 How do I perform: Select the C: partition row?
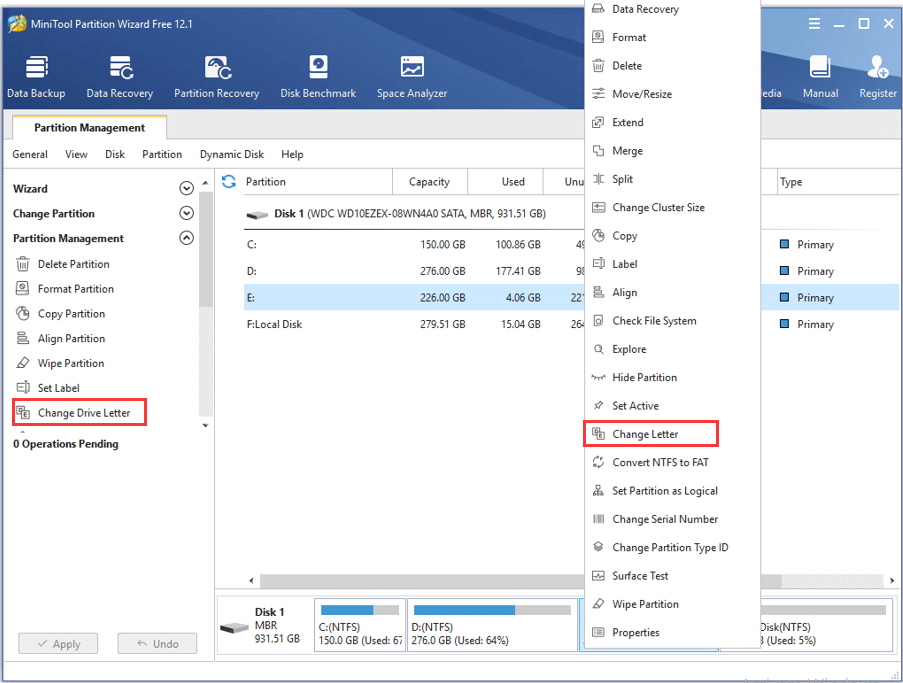[413, 244]
